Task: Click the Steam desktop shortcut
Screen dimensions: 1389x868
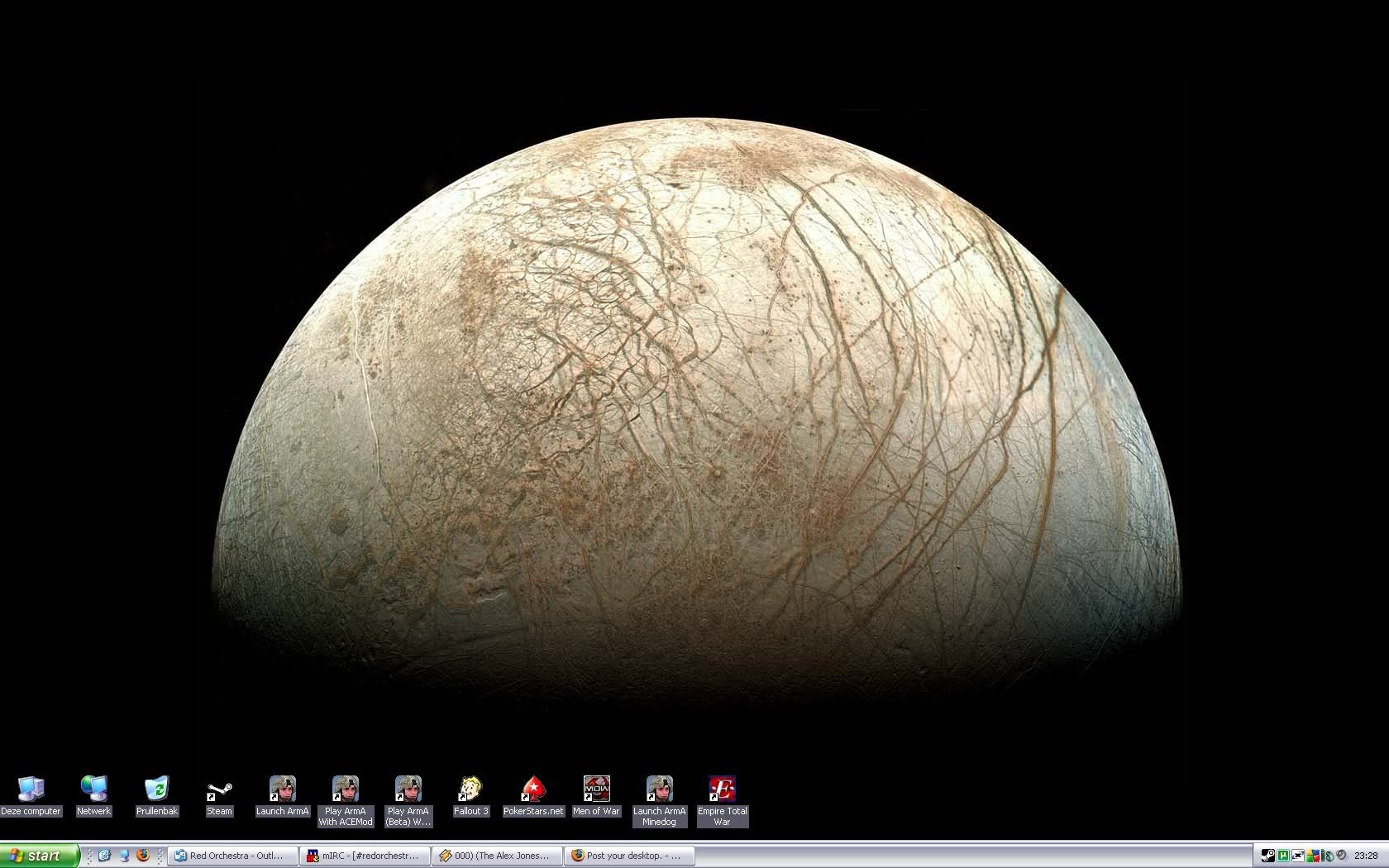Action: [219, 789]
